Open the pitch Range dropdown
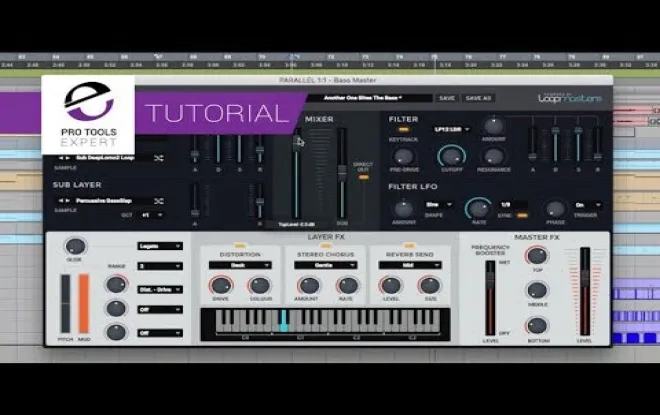The image size is (660, 415). [160, 266]
